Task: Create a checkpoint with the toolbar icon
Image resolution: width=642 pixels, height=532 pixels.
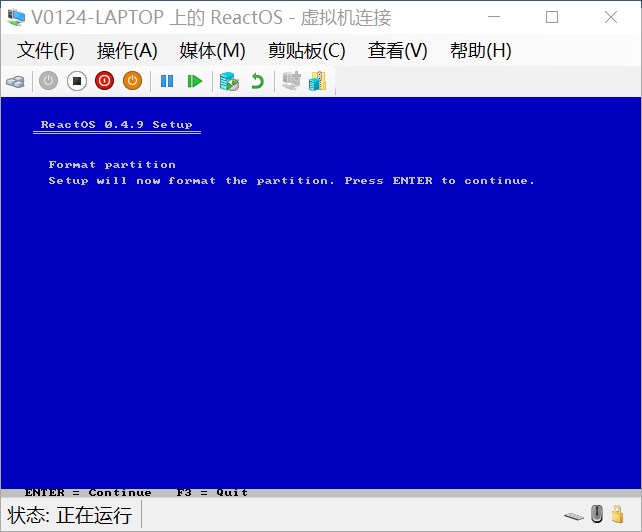Action: [229, 81]
